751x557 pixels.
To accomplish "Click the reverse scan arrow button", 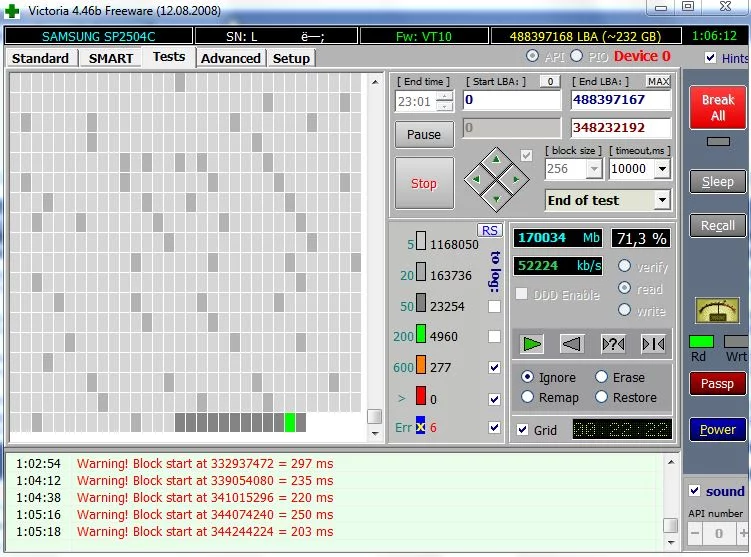I will click(x=572, y=344).
